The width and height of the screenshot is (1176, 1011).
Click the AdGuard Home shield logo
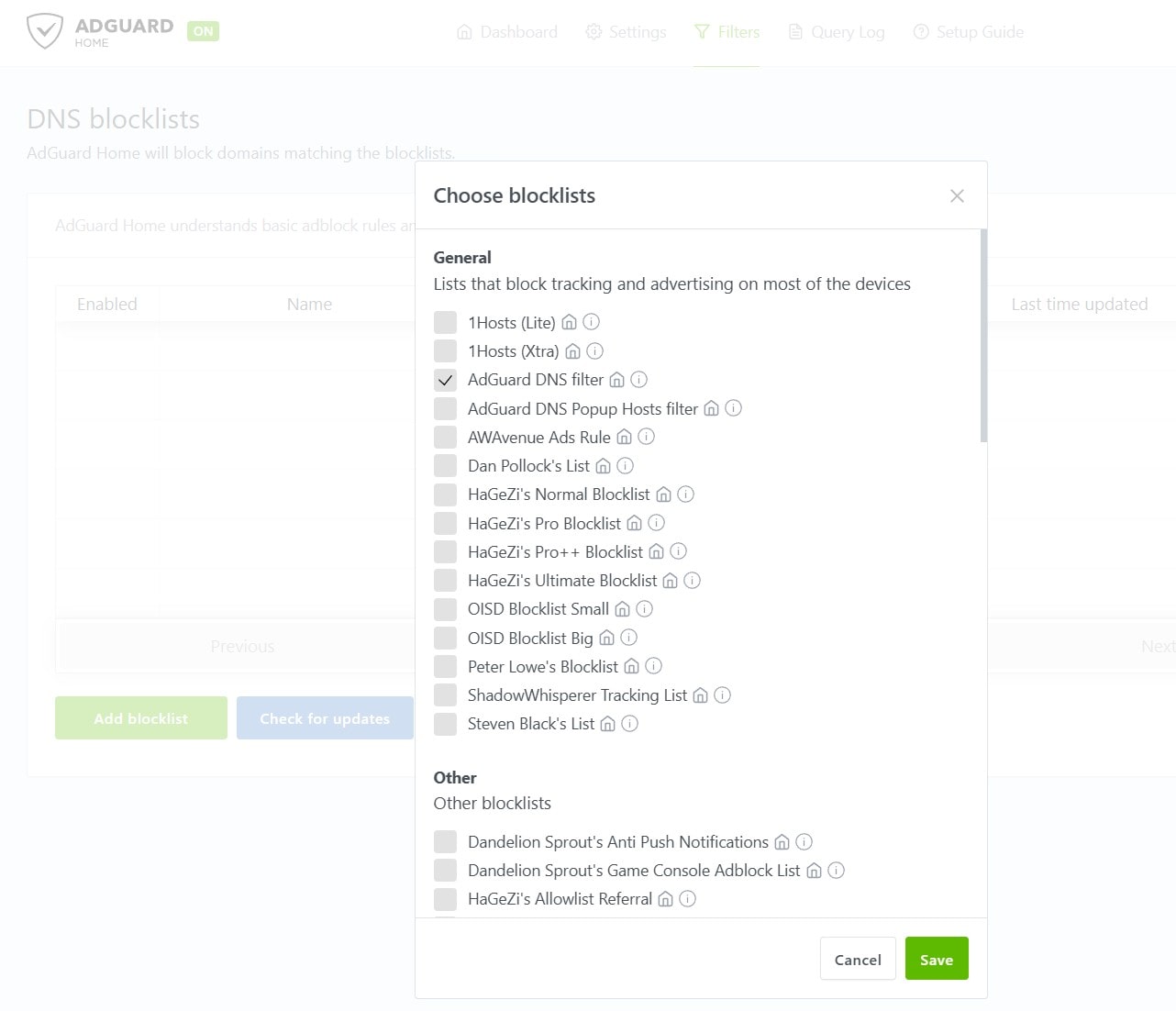[45, 31]
